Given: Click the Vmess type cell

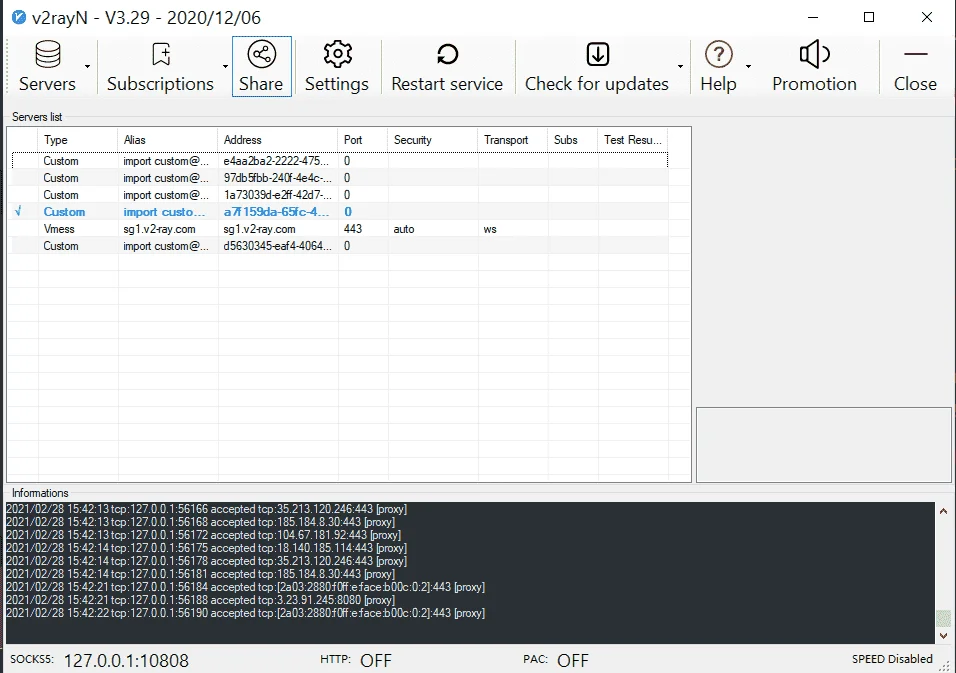Looking at the screenshot, I should tap(59, 229).
